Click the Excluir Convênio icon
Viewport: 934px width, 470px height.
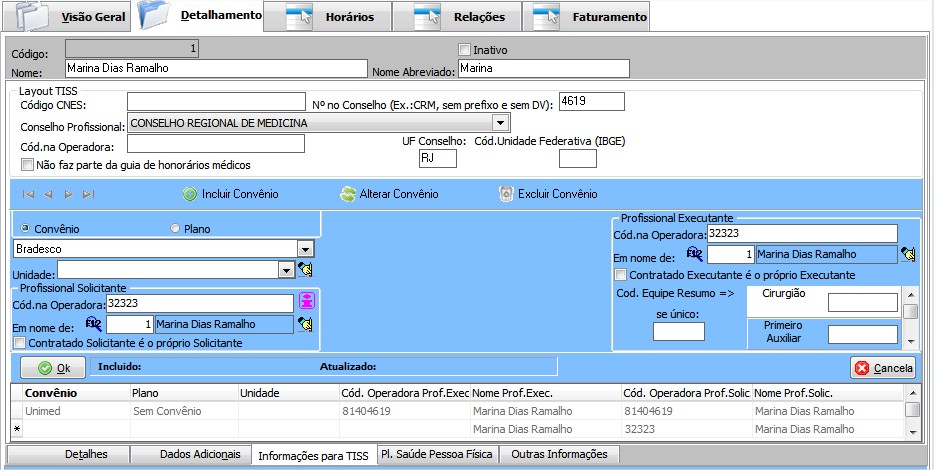[506, 194]
